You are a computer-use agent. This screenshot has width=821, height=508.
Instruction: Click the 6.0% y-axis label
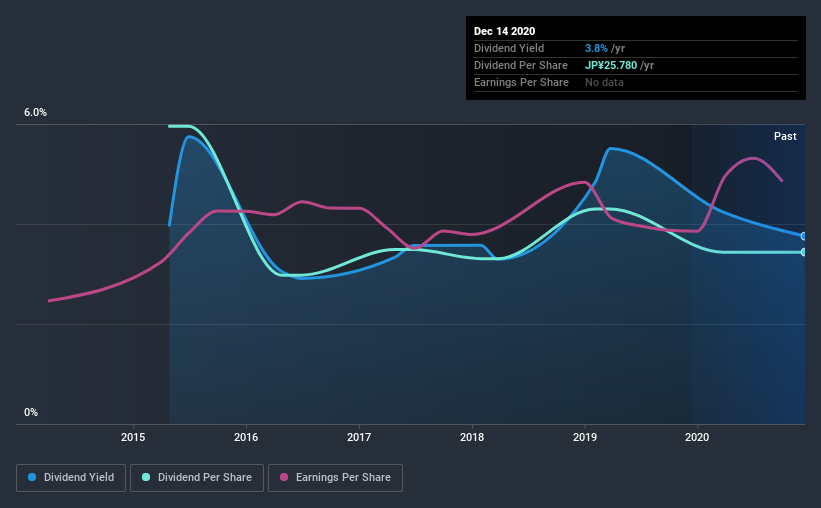(35, 113)
